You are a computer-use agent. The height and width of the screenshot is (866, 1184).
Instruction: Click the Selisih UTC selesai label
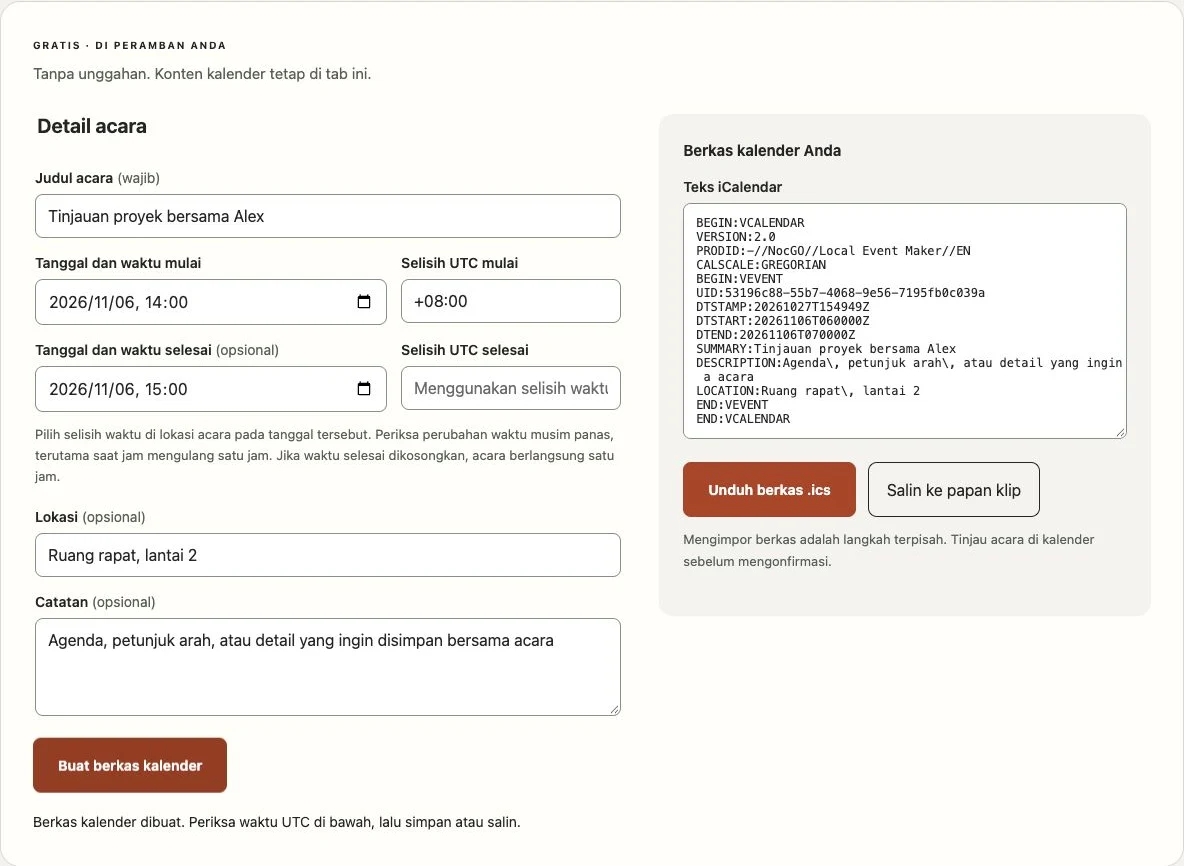pos(464,350)
